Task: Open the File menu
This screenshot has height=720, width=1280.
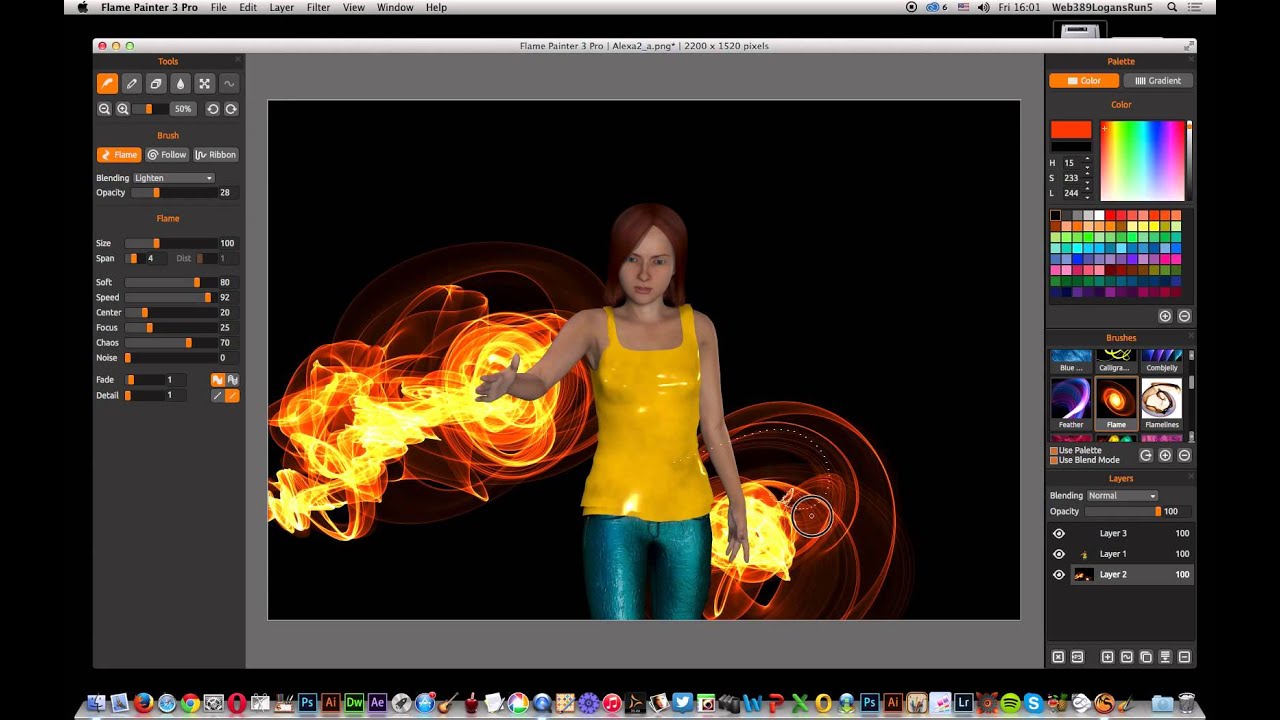Action: (x=218, y=7)
